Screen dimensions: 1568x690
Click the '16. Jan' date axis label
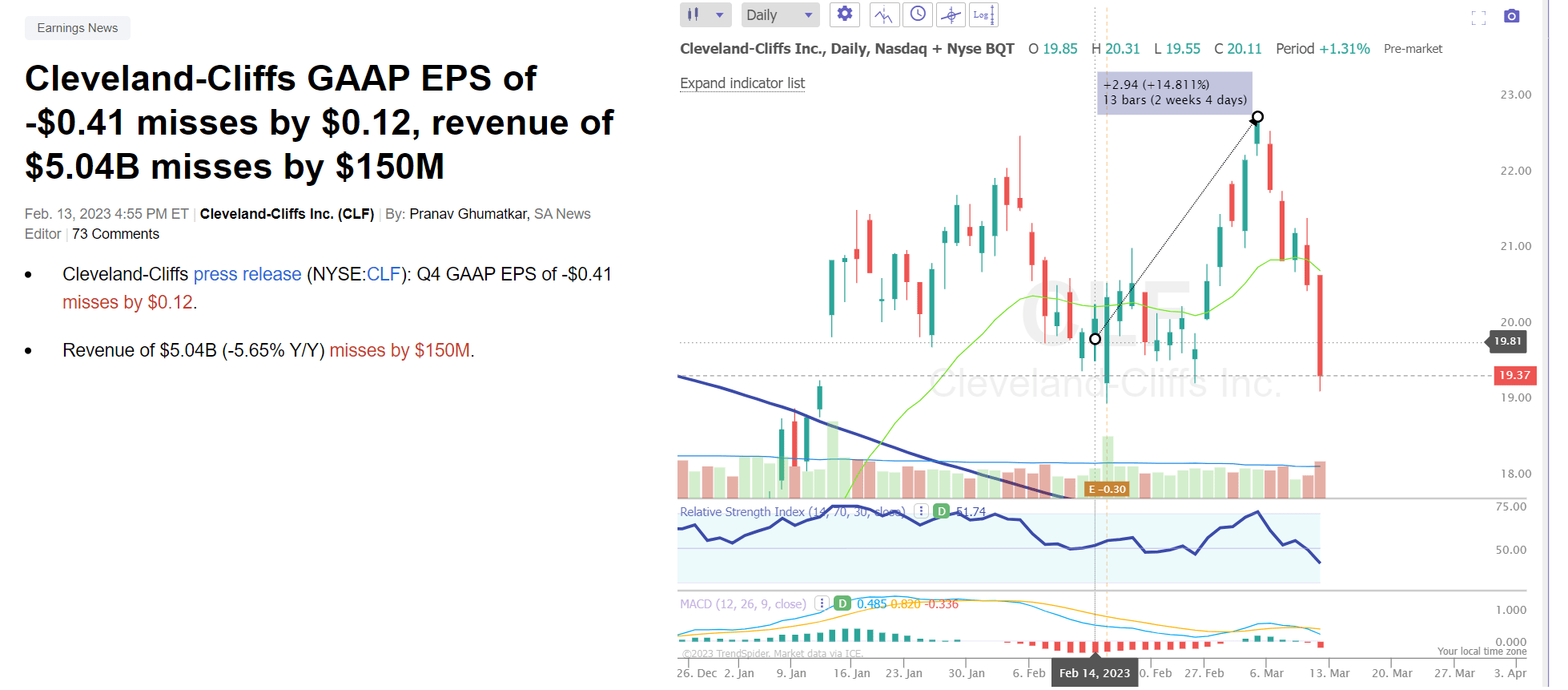point(851,673)
